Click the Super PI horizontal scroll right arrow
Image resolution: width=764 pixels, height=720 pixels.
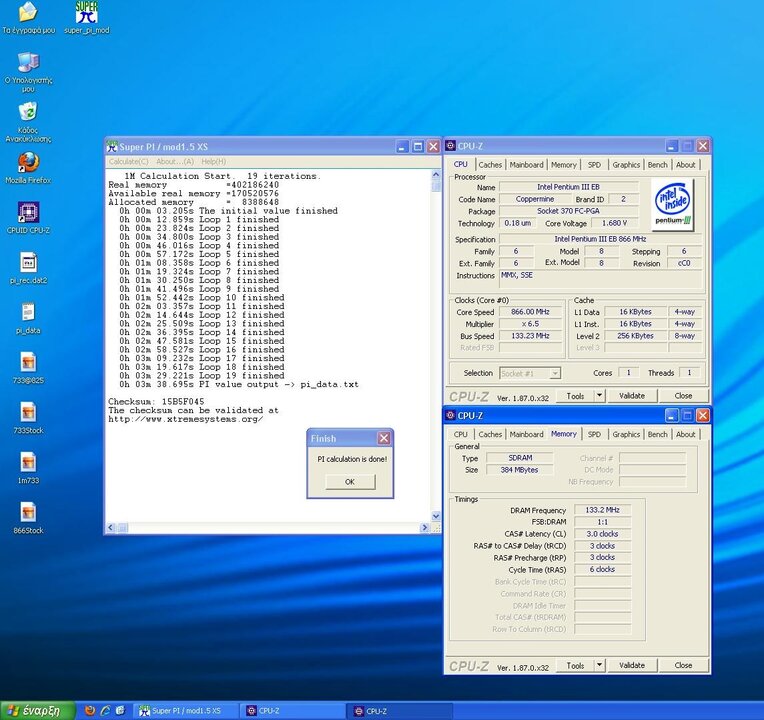[424, 527]
